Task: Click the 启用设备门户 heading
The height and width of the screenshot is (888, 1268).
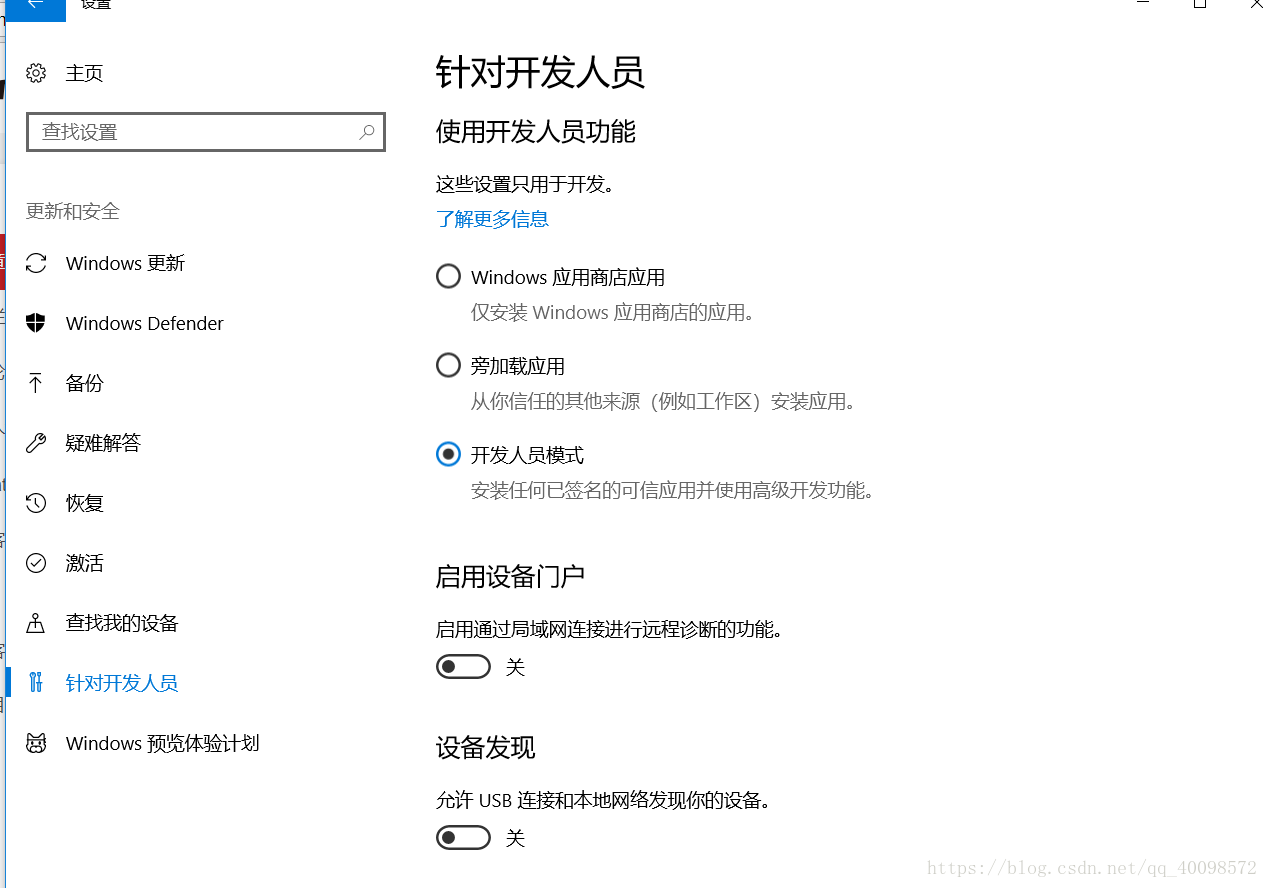Action: point(511,577)
